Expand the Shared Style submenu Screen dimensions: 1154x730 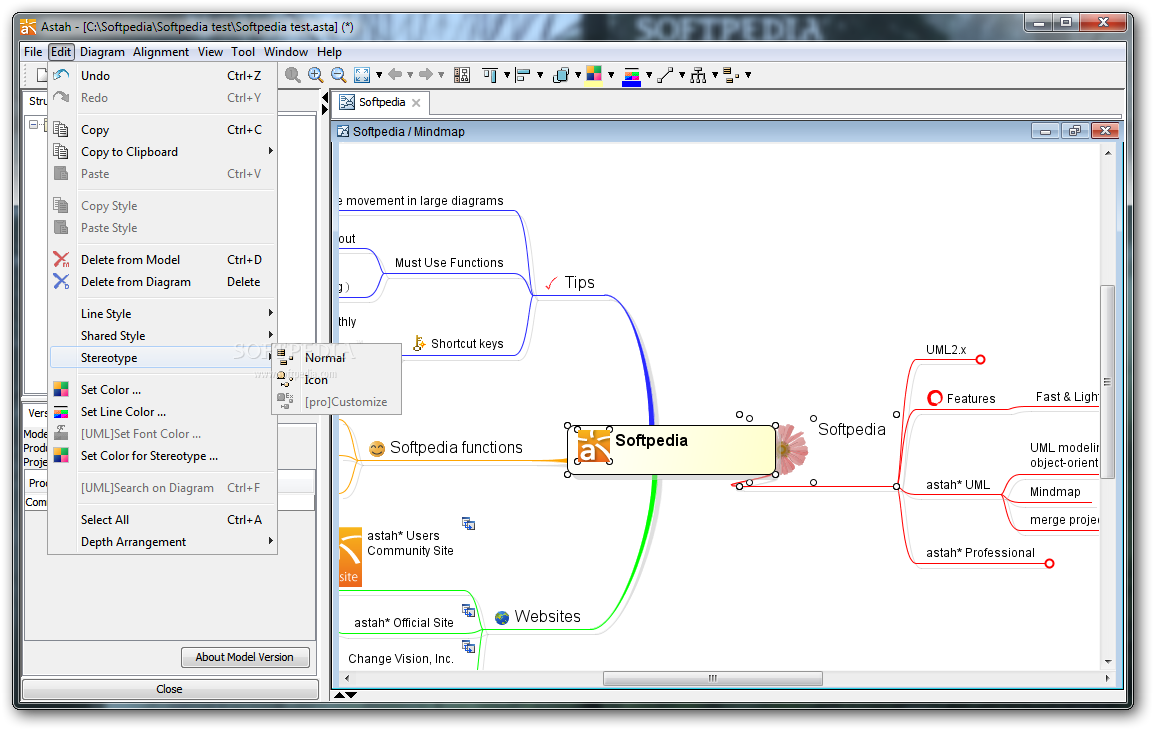[163, 336]
